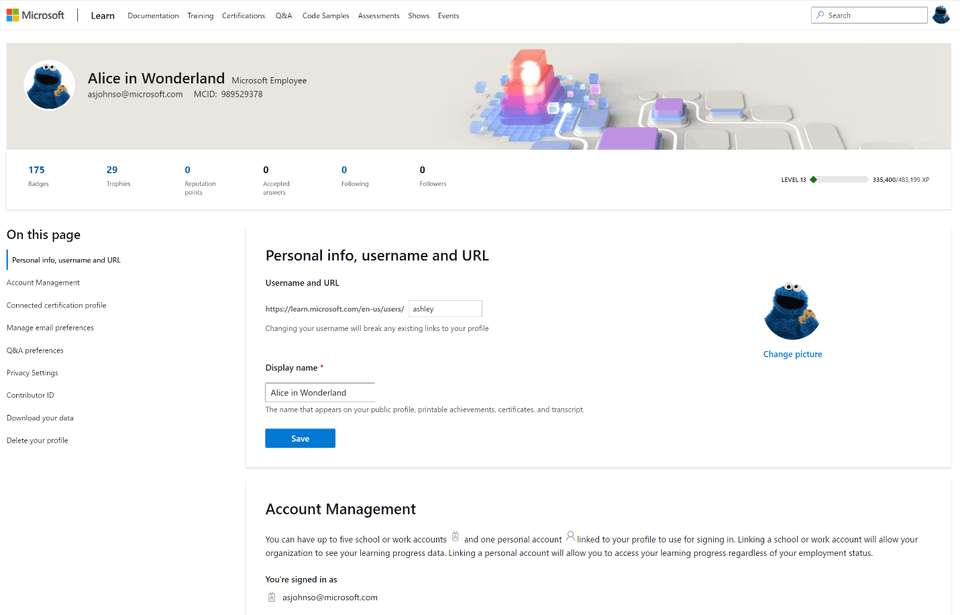The height and width of the screenshot is (615, 960).
Task: Click the Microsoft Employee label
Action: [269, 80]
